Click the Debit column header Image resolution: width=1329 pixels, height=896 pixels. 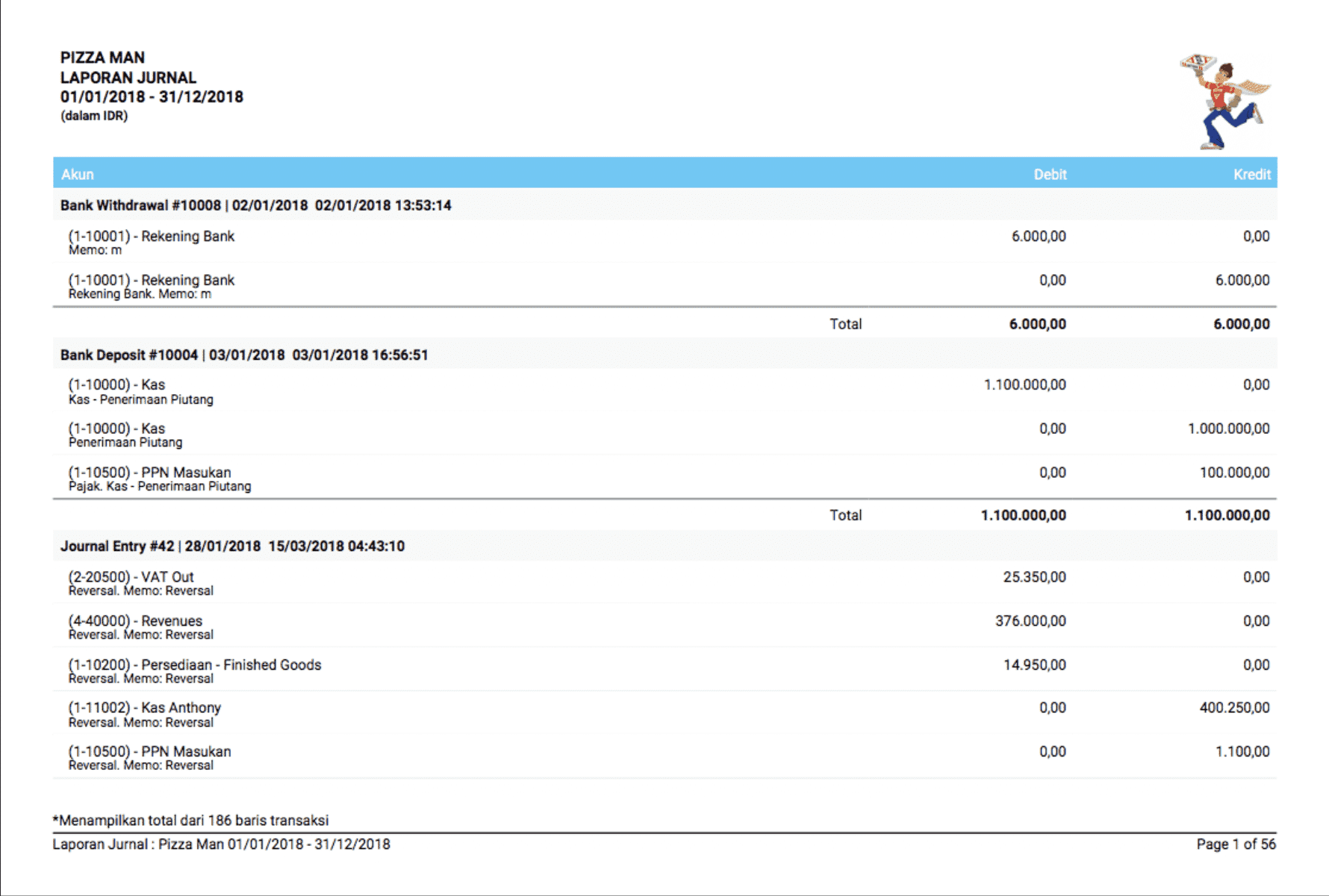click(x=1049, y=174)
